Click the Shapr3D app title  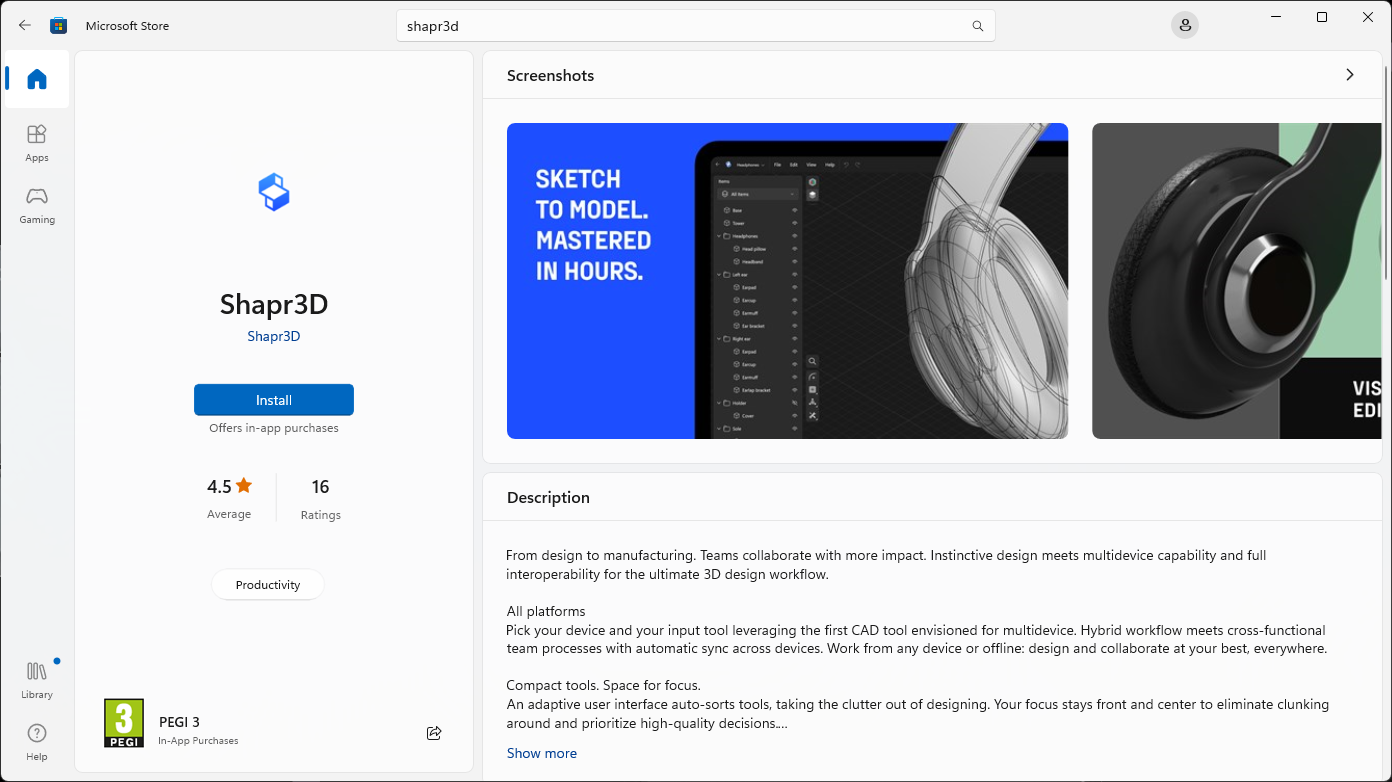pos(274,304)
